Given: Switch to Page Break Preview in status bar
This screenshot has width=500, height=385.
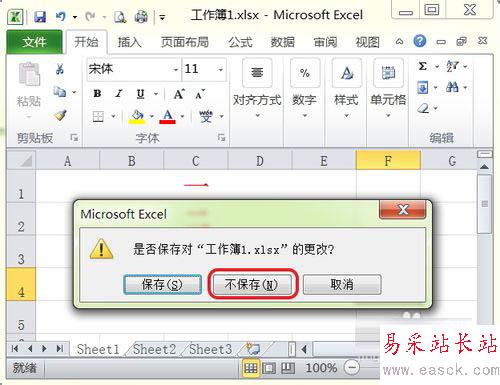Looking at the screenshot, I should (288, 368).
